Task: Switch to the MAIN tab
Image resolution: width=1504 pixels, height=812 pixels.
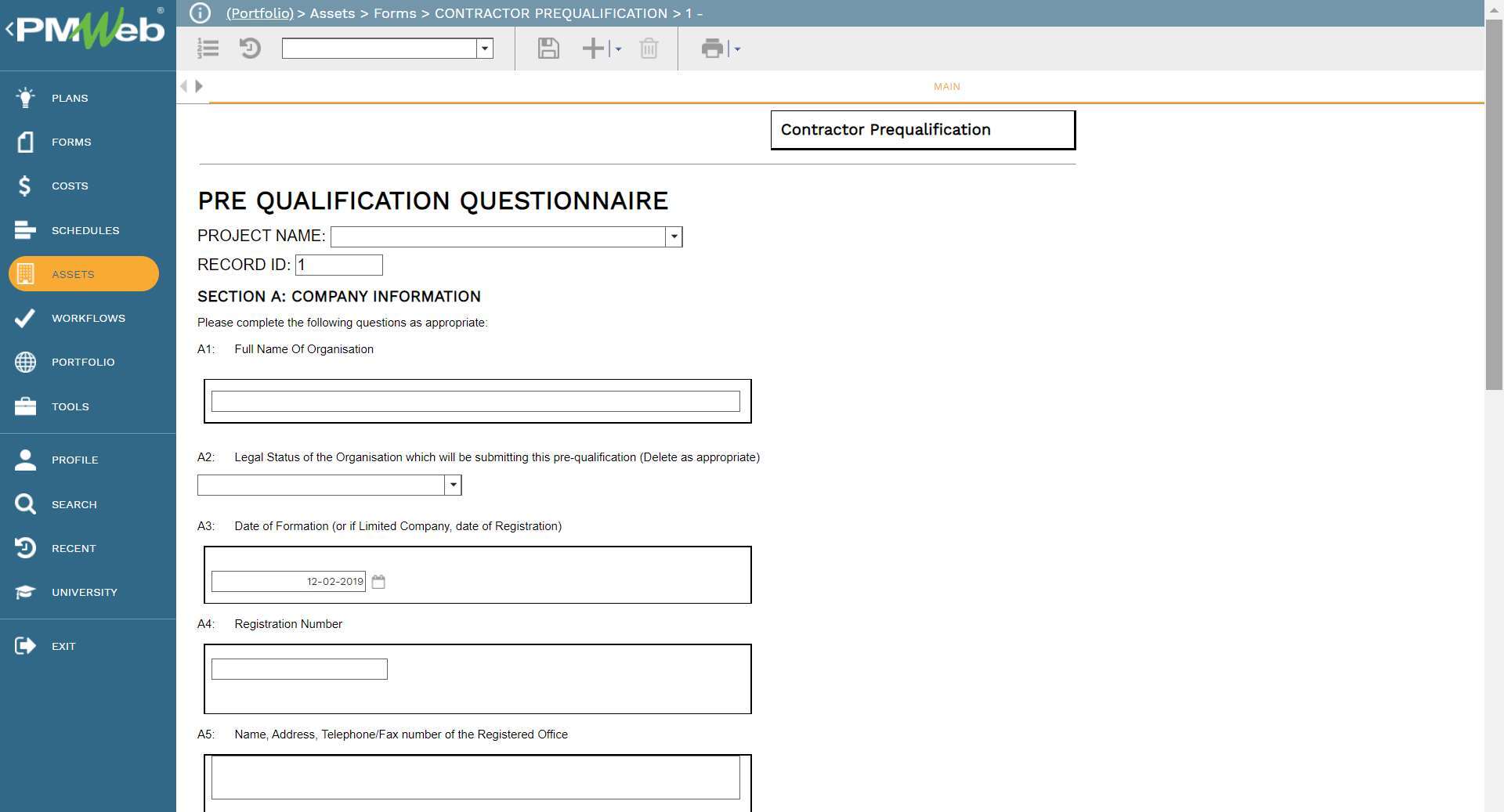Action: point(945,87)
